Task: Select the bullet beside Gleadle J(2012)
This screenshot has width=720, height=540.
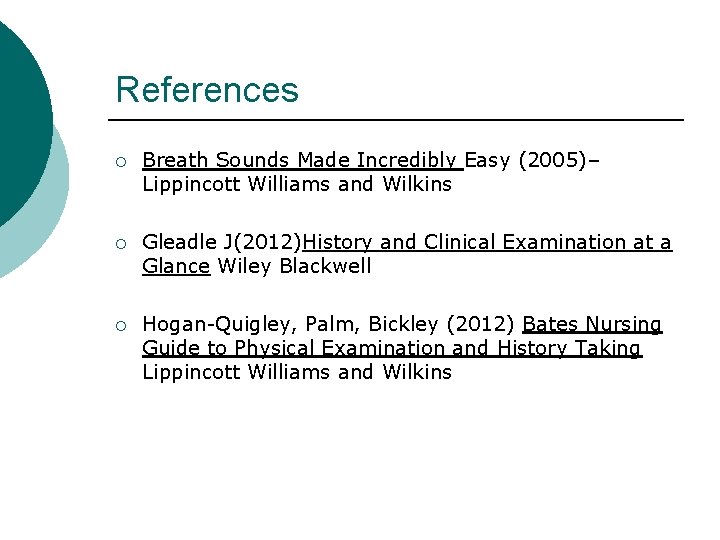Action: point(119,242)
